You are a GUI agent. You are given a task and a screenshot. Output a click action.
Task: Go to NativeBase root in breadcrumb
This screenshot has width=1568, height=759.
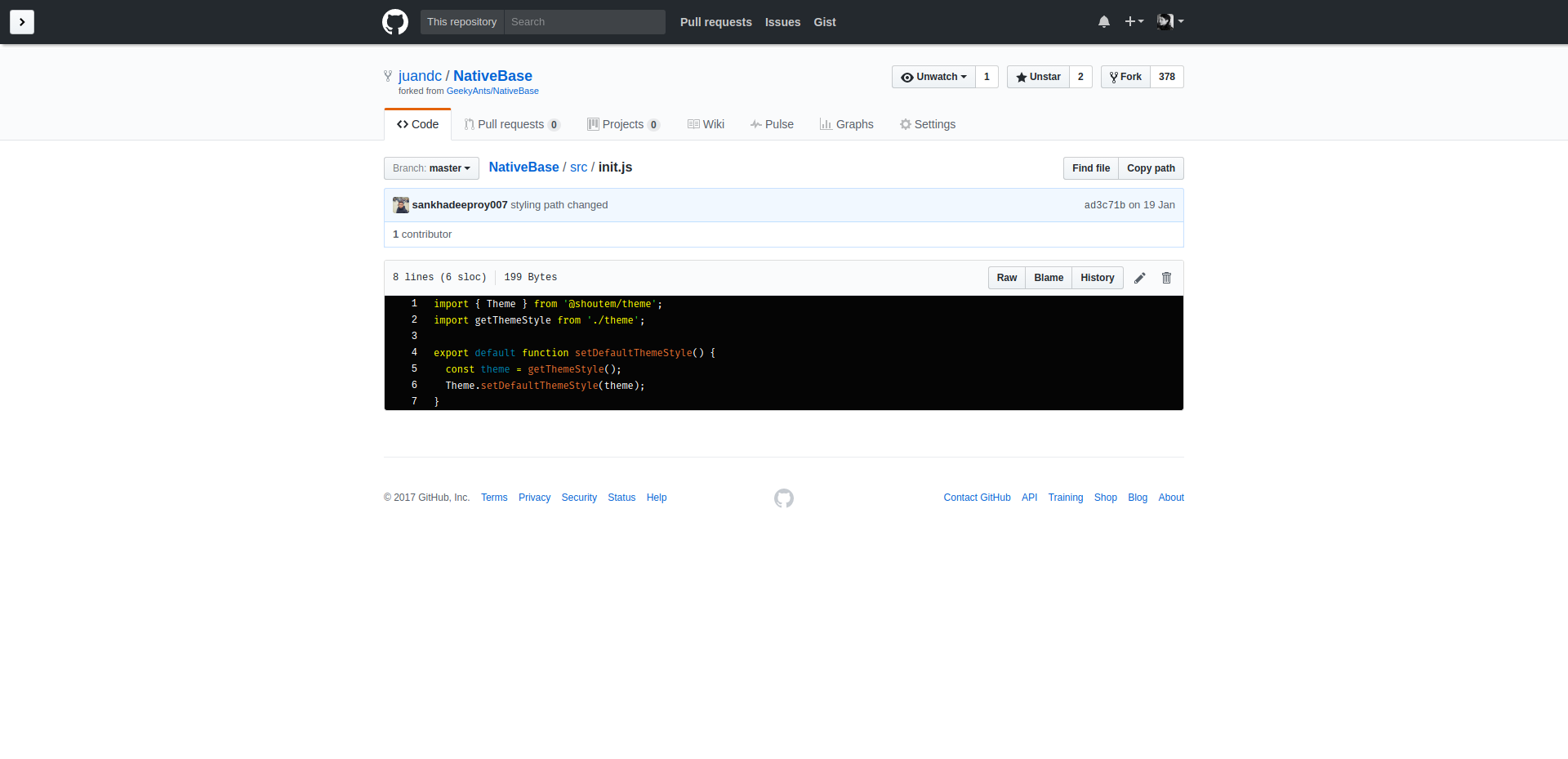[x=523, y=167]
